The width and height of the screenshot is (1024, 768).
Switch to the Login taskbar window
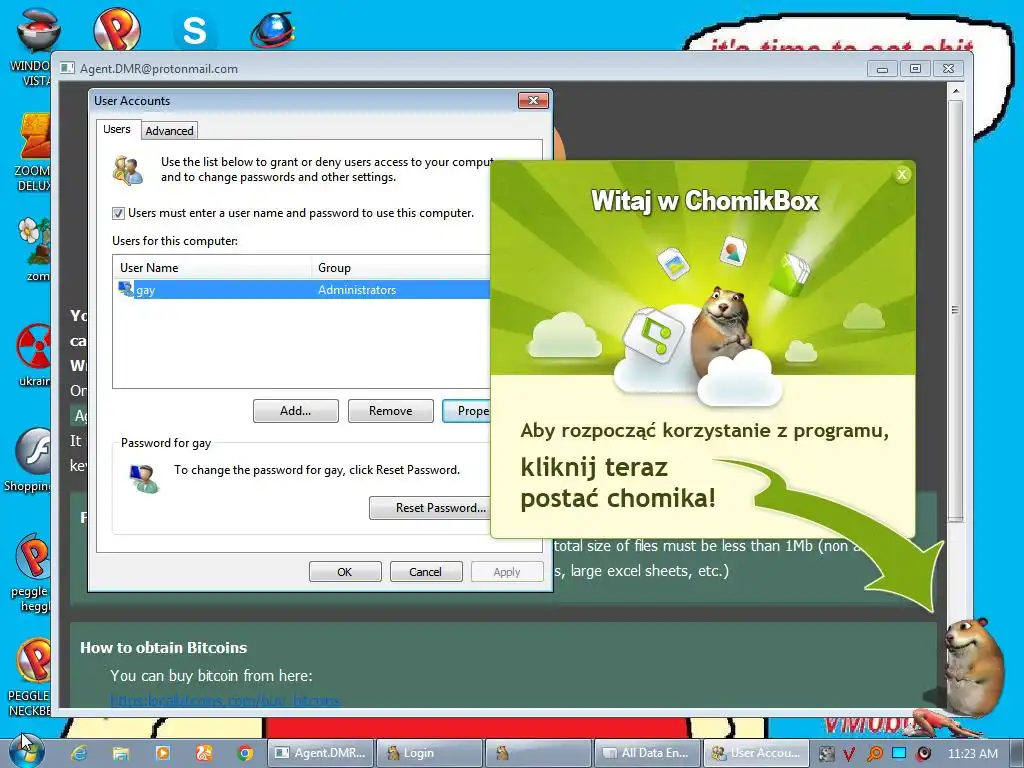coord(430,753)
